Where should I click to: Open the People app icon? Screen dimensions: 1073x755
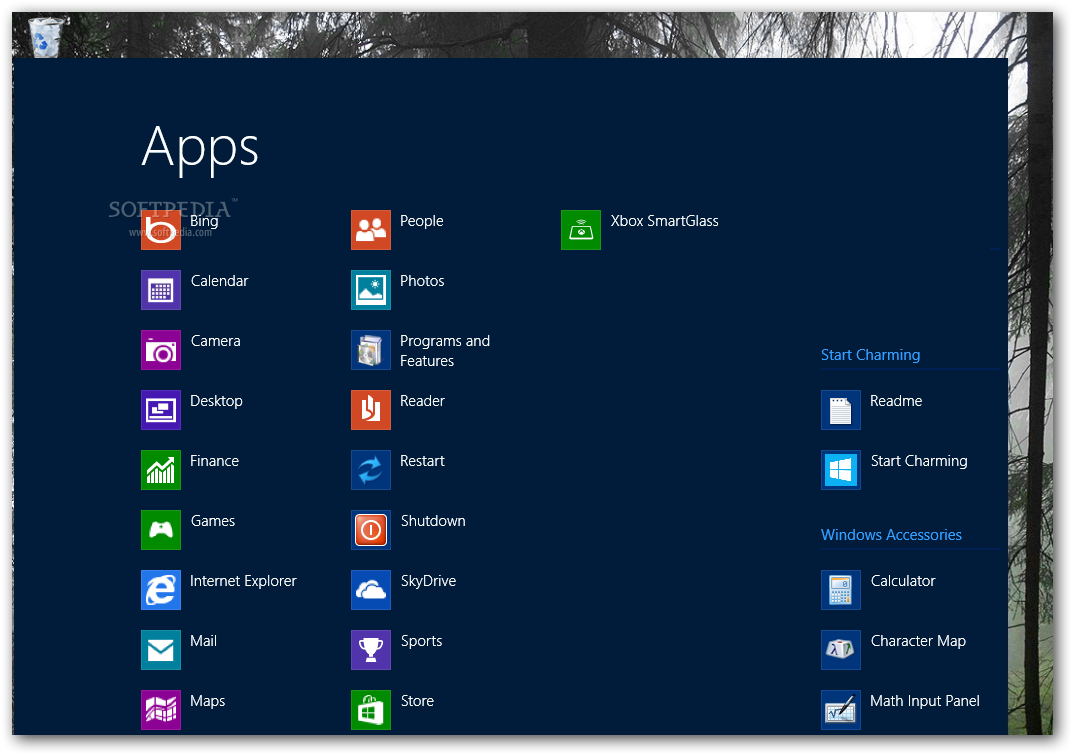pyautogui.click(x=371, y=230)
